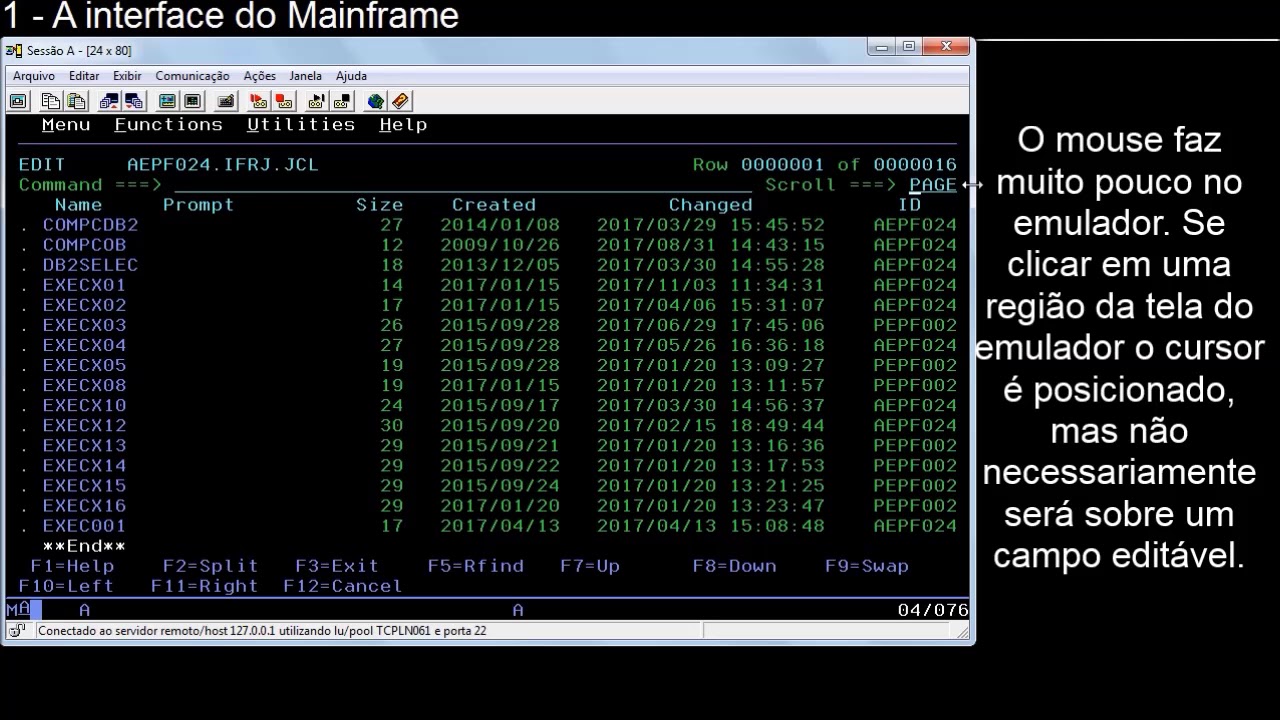Open the Exibir menu
Image resolution: width=1280 pixels, height=720 pixels.
pyautogui.click(x=127, y=76)
